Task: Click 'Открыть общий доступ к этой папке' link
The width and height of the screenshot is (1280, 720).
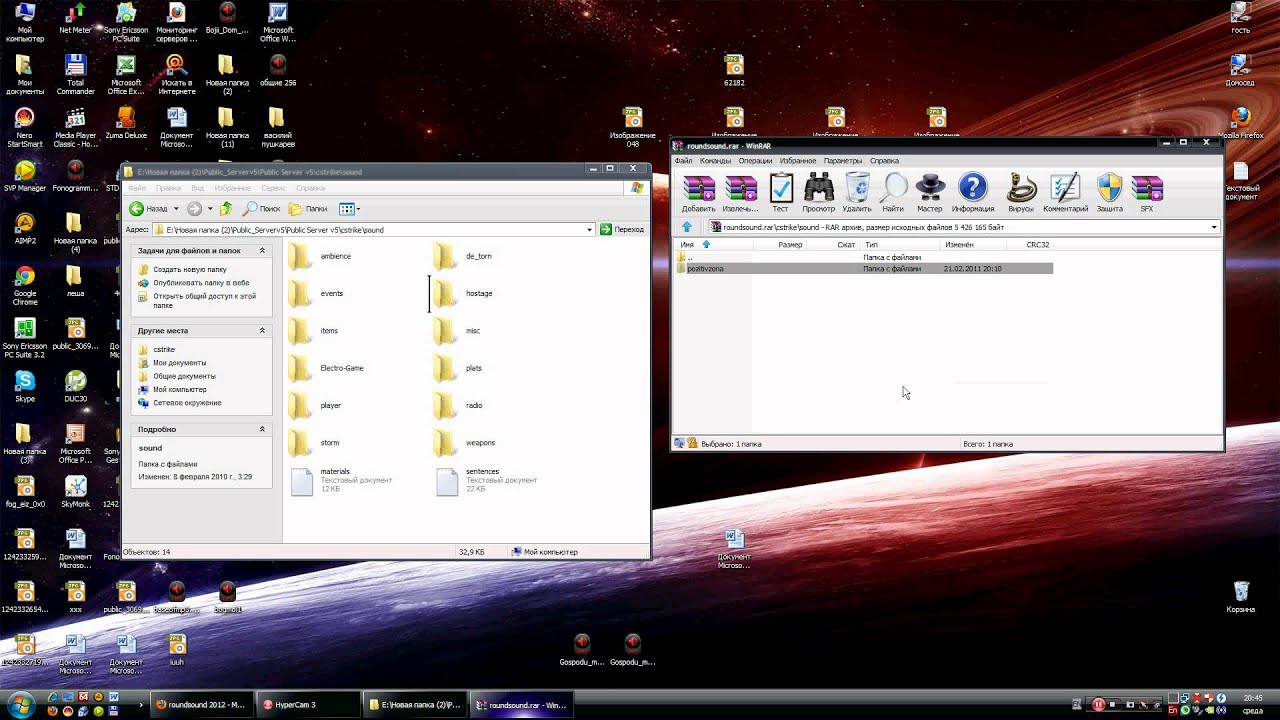Action: (x=204, y=300)
